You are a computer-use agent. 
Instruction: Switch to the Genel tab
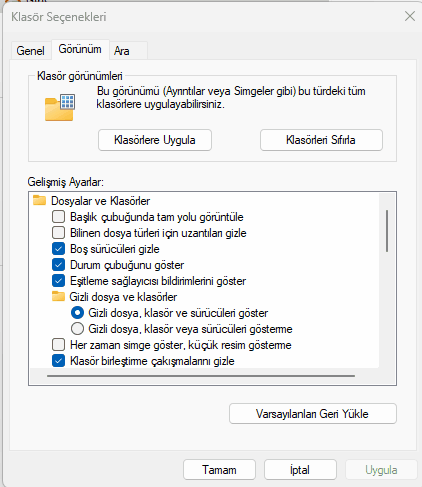pos(31,51)
